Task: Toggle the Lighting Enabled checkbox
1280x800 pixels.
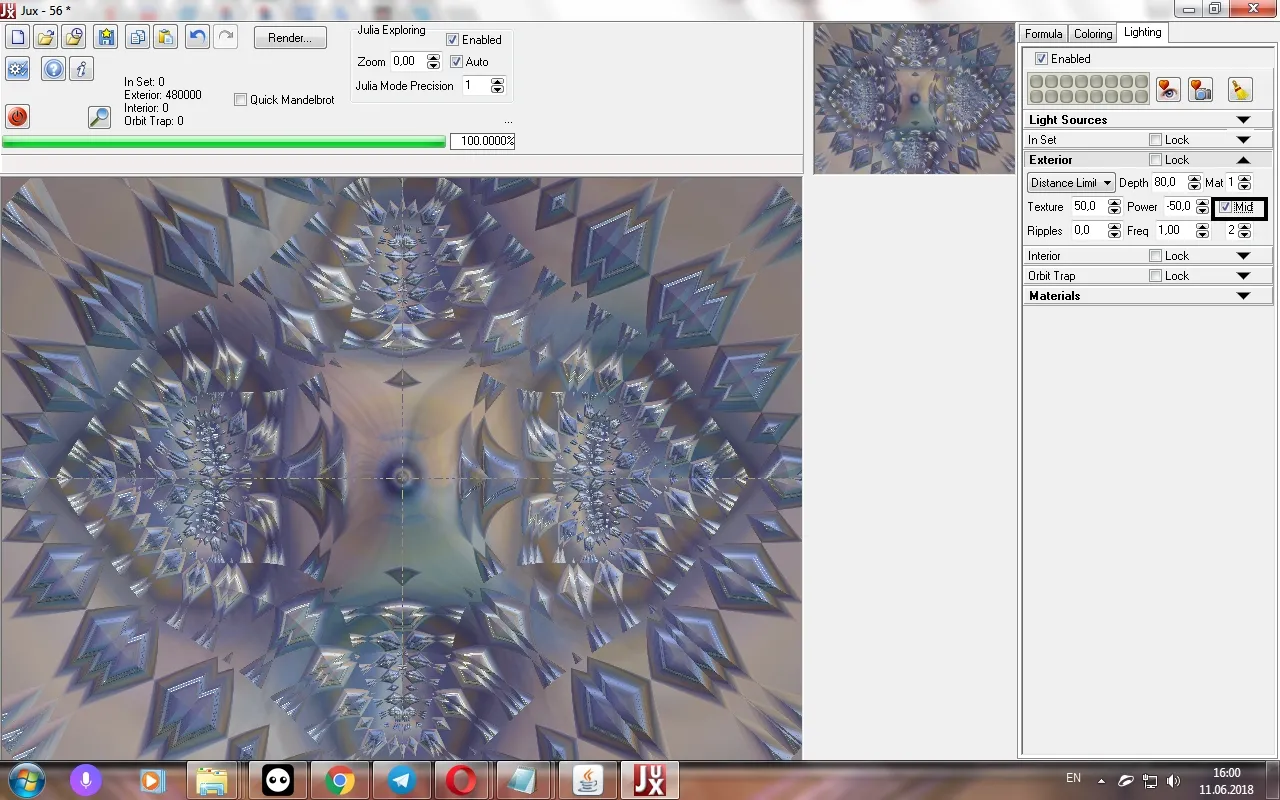Action: pos(1042,59)
